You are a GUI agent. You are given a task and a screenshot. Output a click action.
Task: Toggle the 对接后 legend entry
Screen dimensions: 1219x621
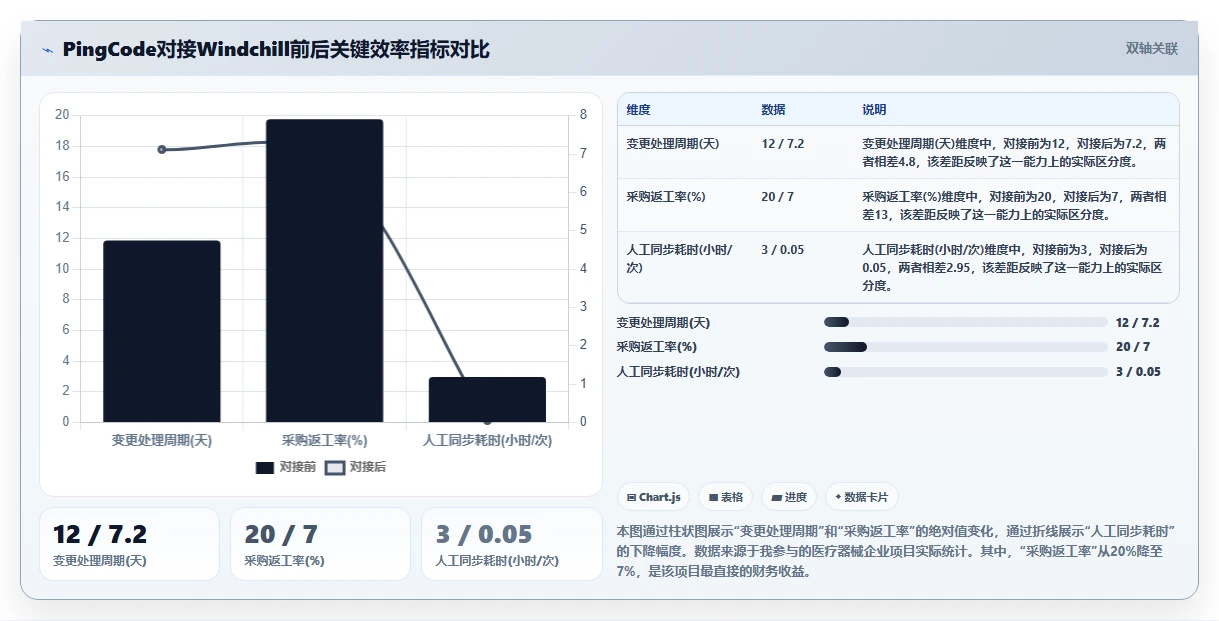coord(356,467)
